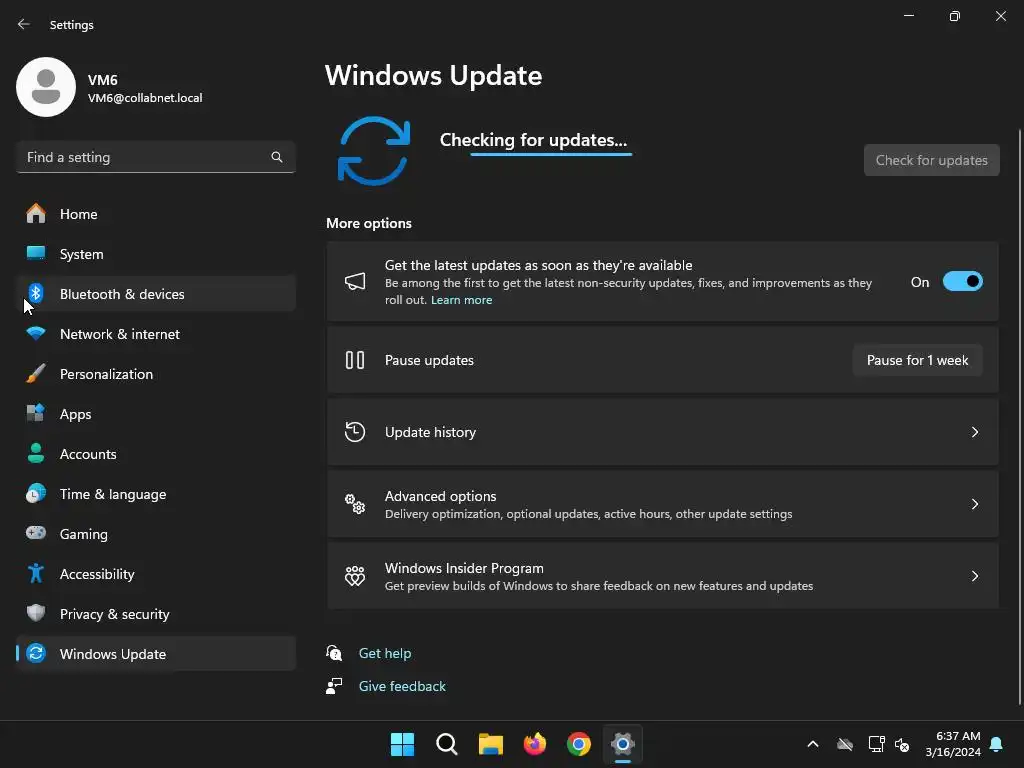Open Gaming settings
This screenshot has width=1024, height=768.
point(155,533)
